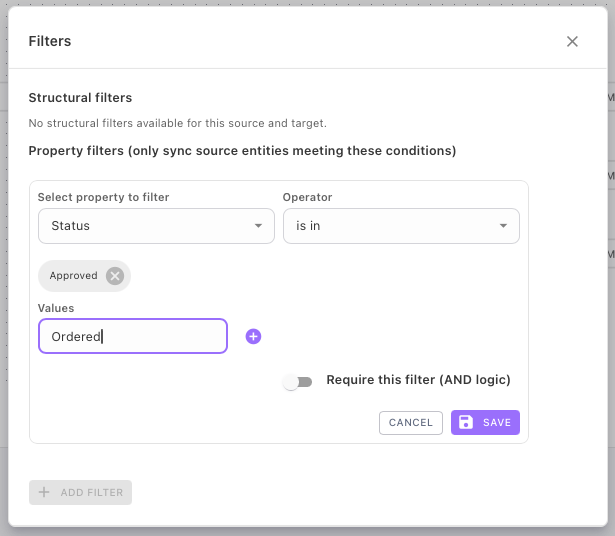This screenshot has width=615, height=536.
Task: Click the purple plus icon to add value
Action: pyautogui.click(x=253, y=337)
